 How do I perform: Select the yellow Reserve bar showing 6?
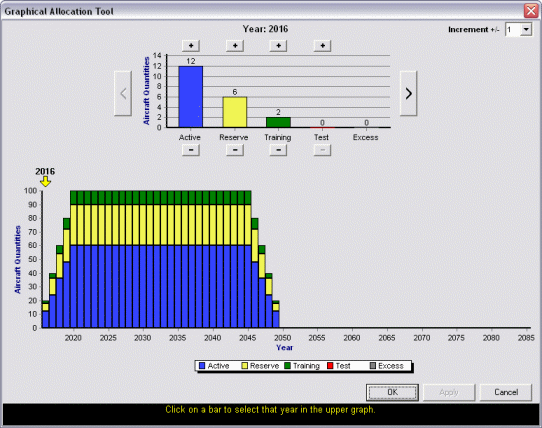(235, 112)
